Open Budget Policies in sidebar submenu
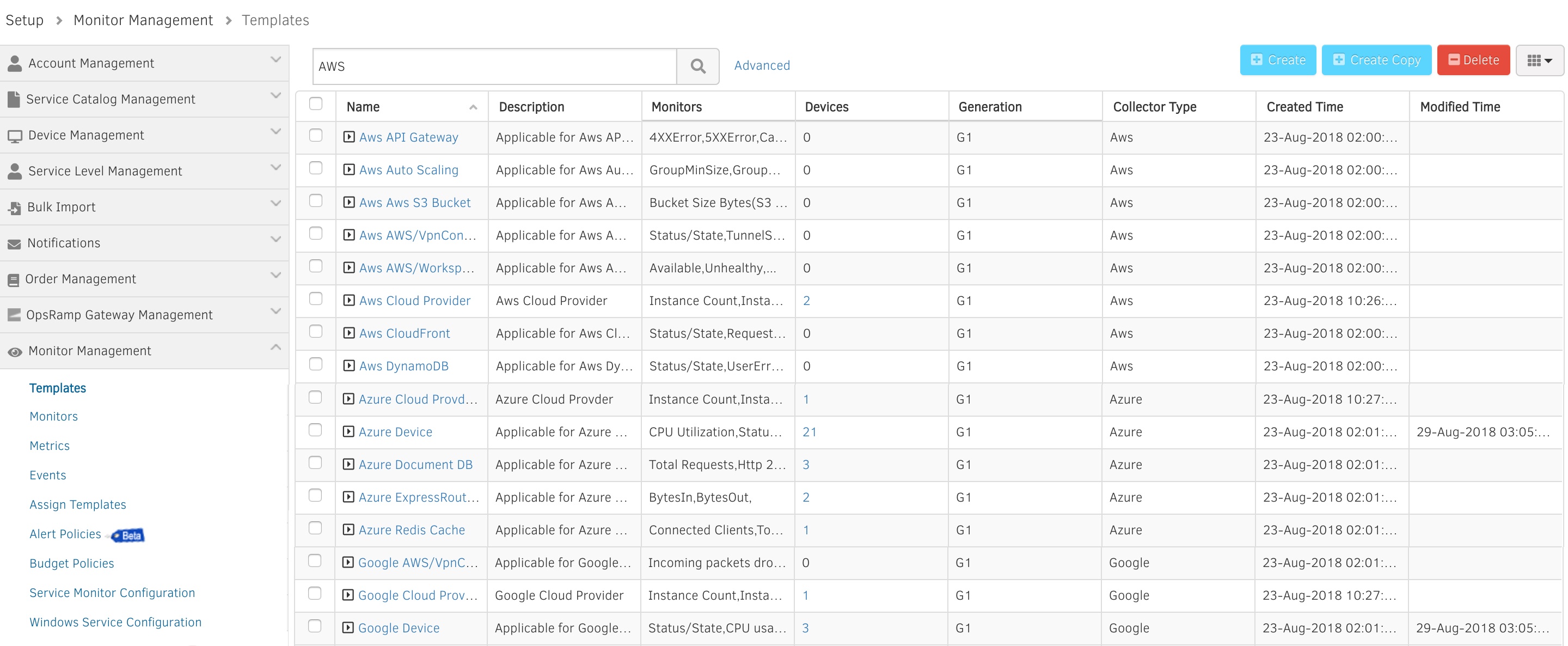 [x=72, y=563]
